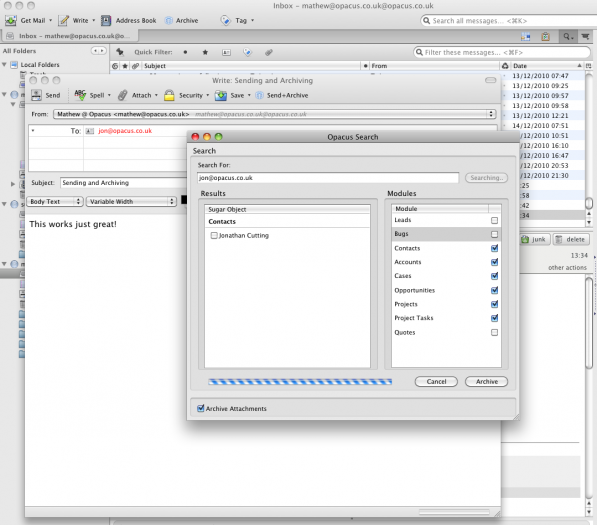Click the Attach paperclip icon

pyautogui.click(x=122, y=95)
